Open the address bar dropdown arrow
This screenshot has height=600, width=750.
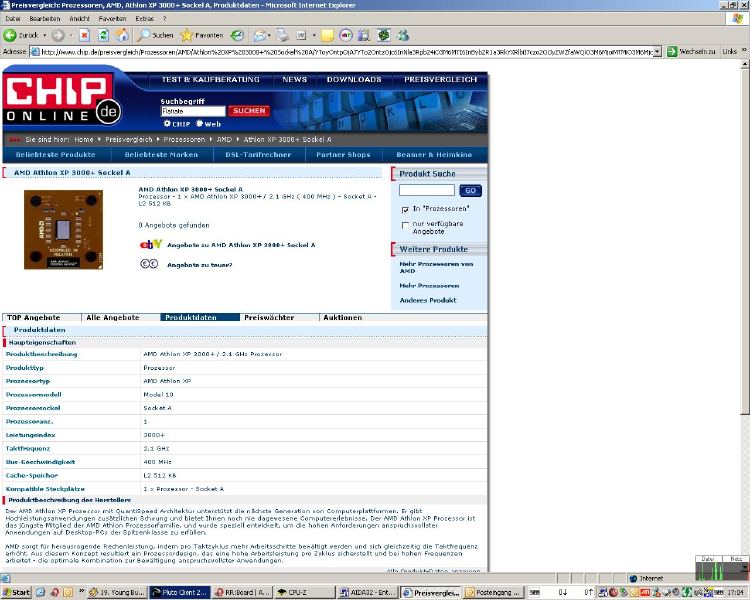(x=657, y=51)
